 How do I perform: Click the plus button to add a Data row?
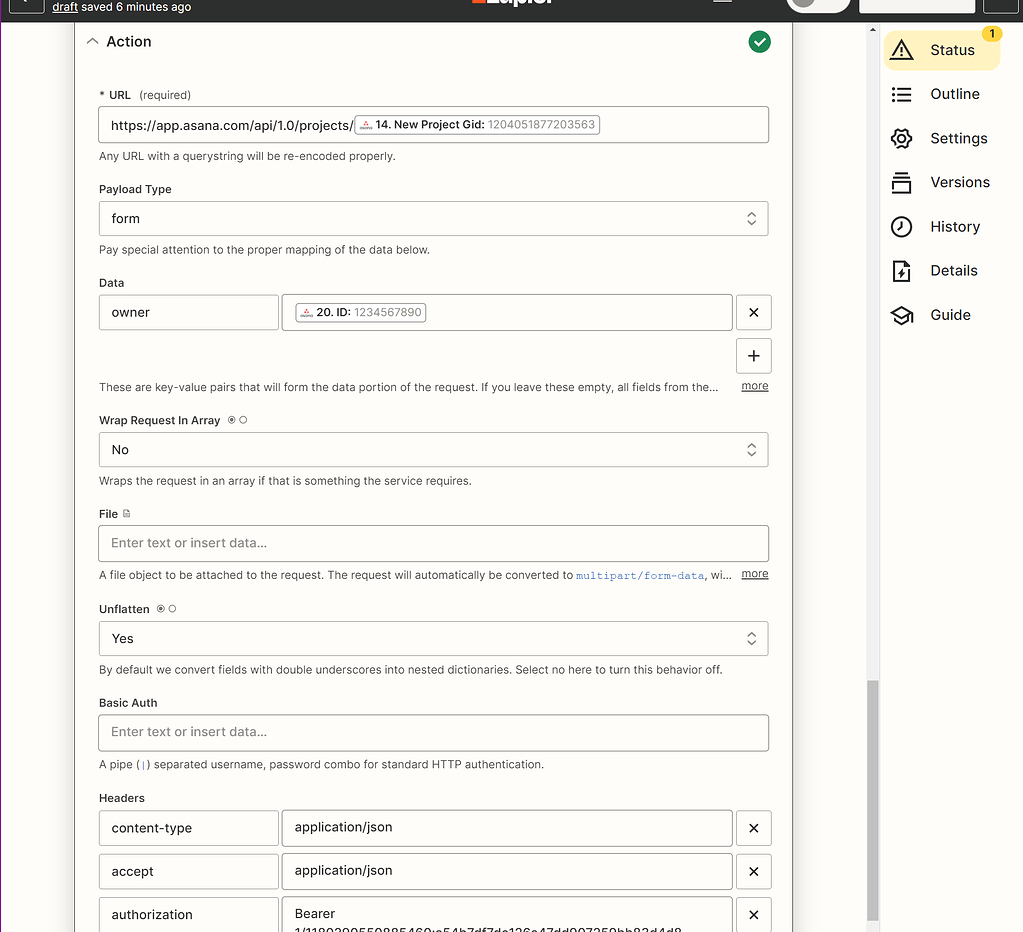[753, 355]
